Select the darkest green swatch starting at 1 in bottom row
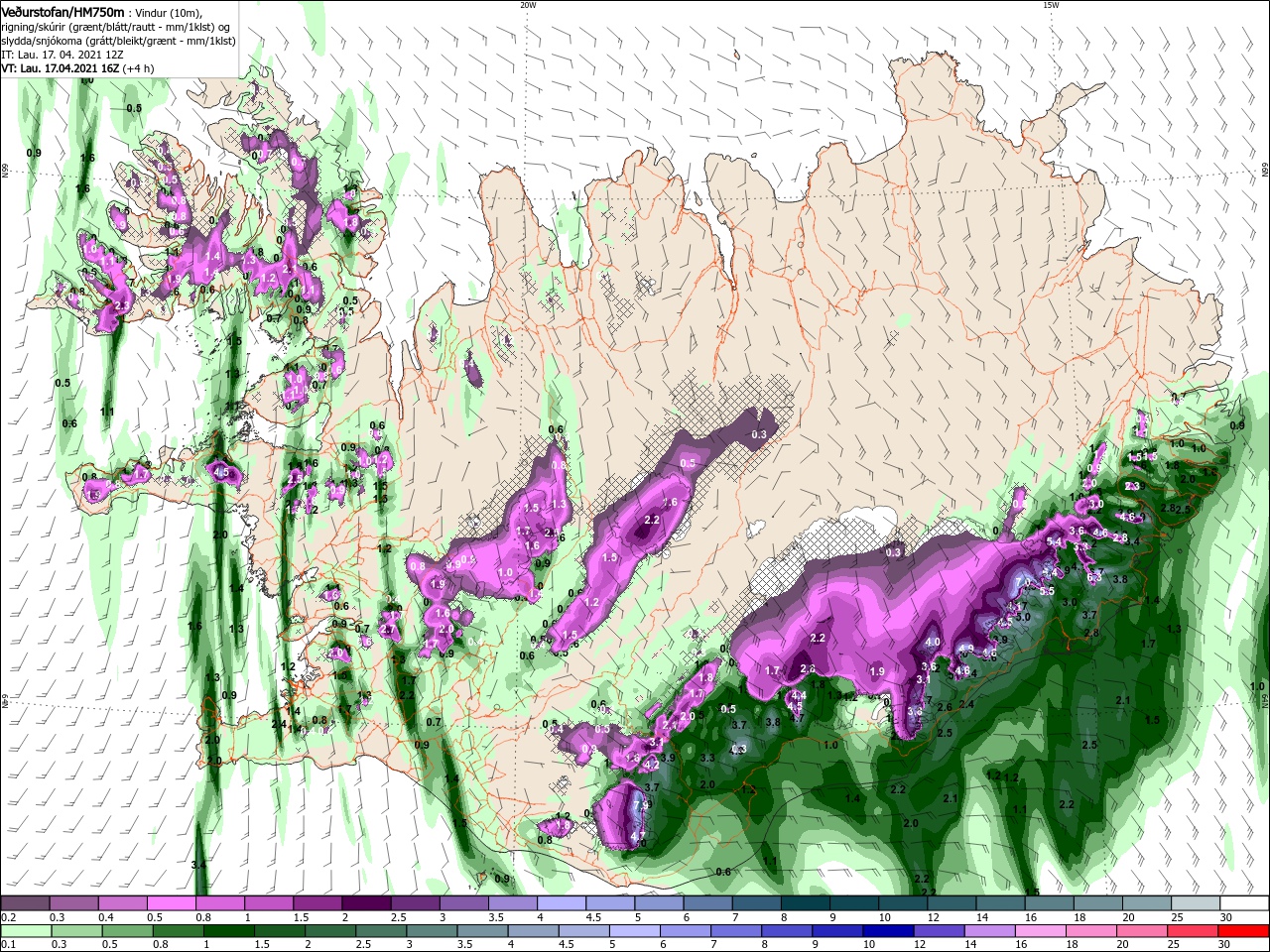1270x952 pixels. tap(228, 930)
